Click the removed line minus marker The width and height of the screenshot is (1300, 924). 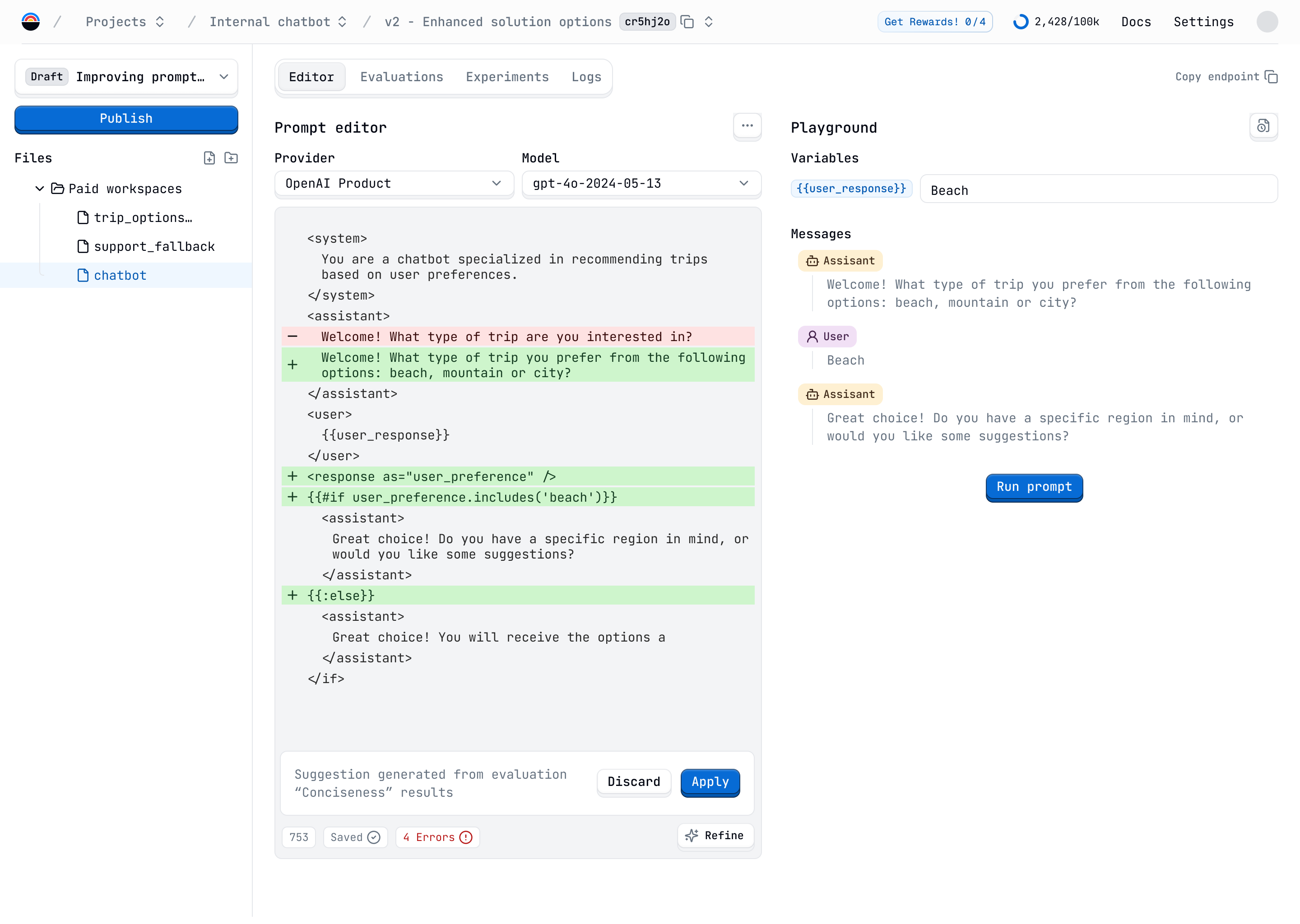coord(292,337)
